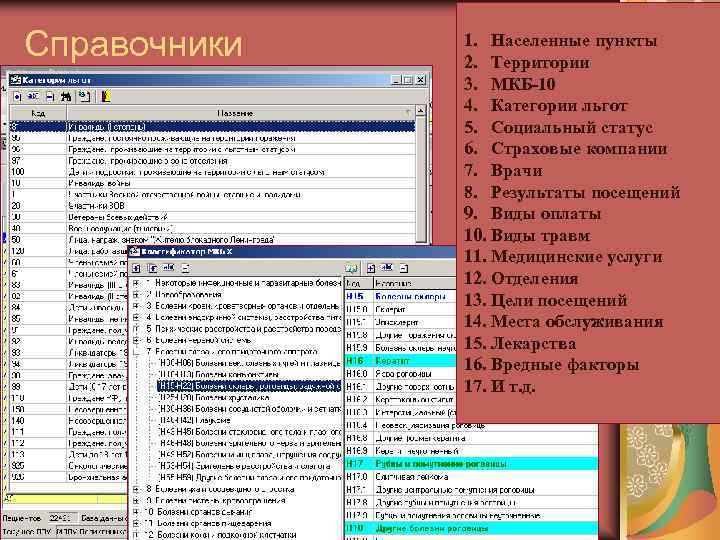This screenshot has height=540, width=720.
Task: Click the delete node icon in MKB tree toolbar
Action: (185, 268)
